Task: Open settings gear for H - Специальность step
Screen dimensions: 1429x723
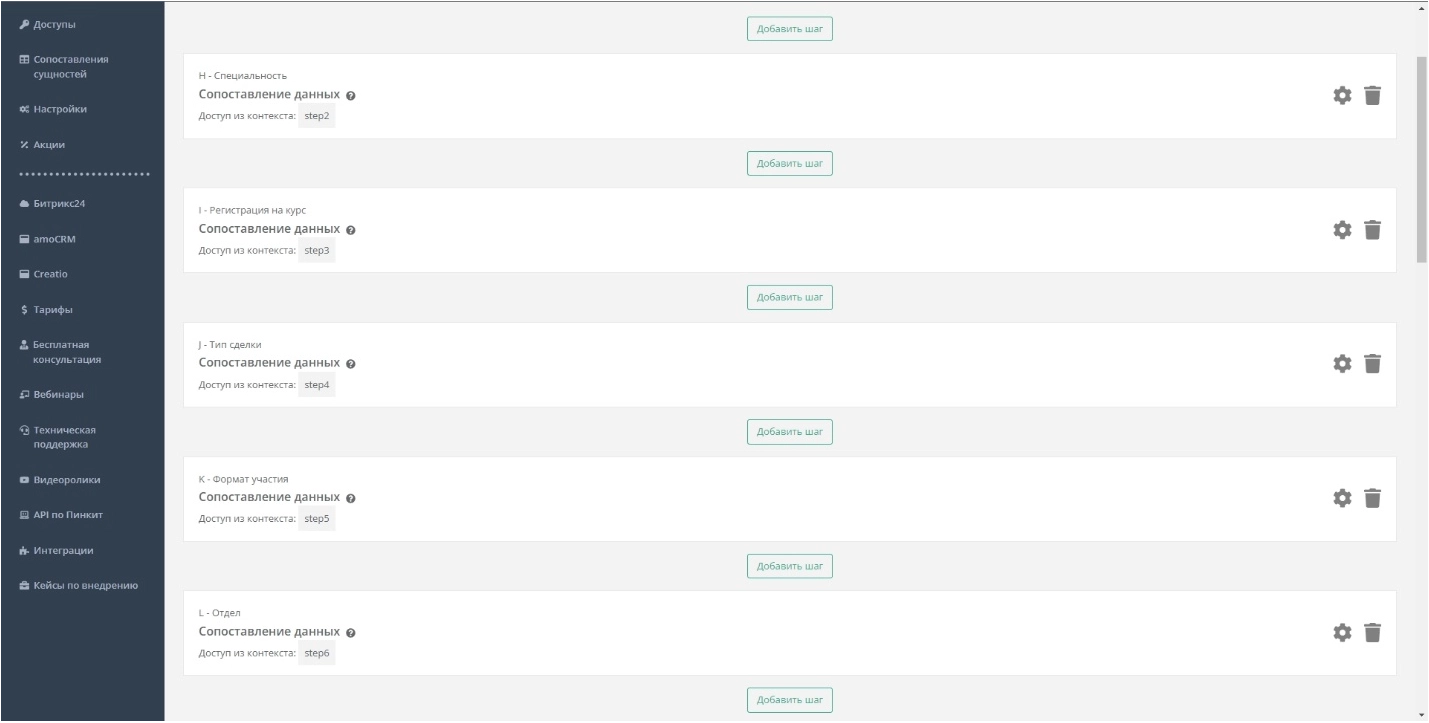Action: point(1342,96)
